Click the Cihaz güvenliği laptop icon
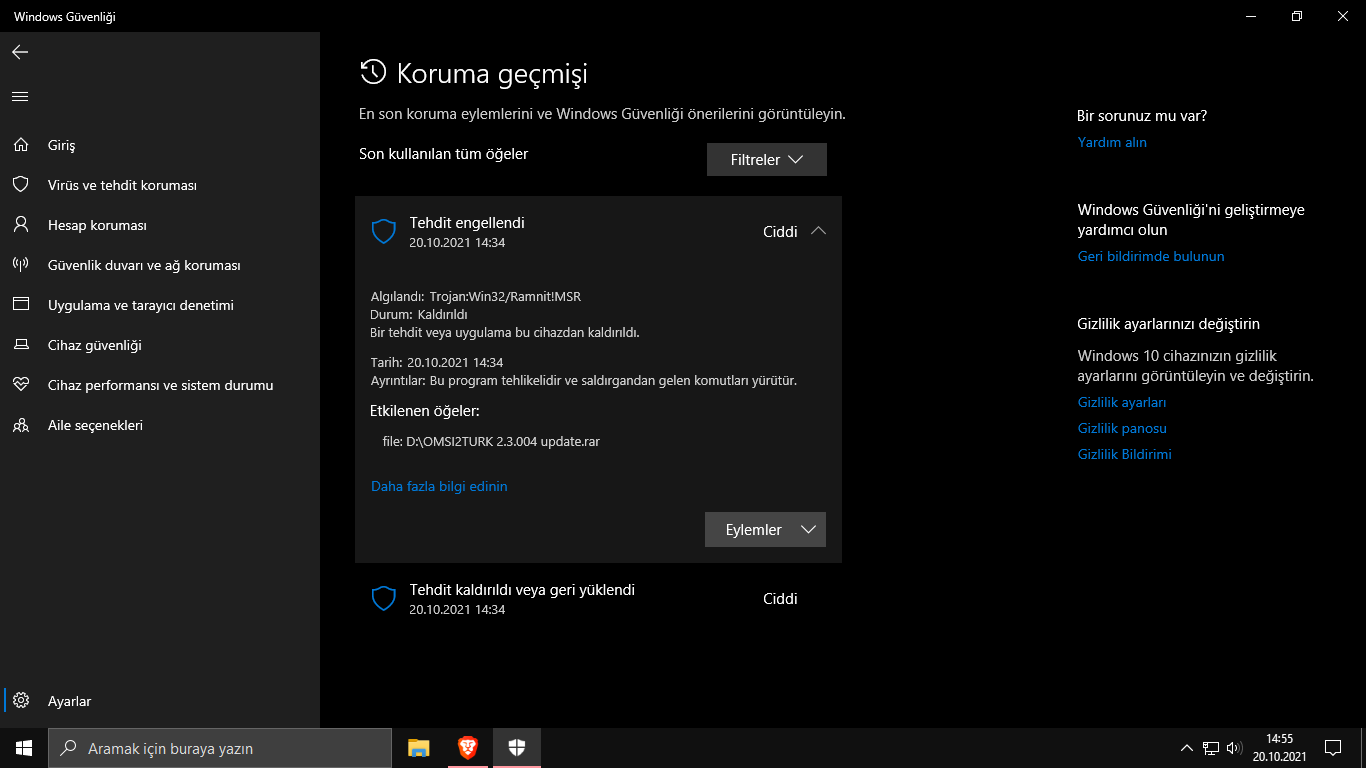The width and height of the screenshot is (1366, 768). (x=20, y=345)
